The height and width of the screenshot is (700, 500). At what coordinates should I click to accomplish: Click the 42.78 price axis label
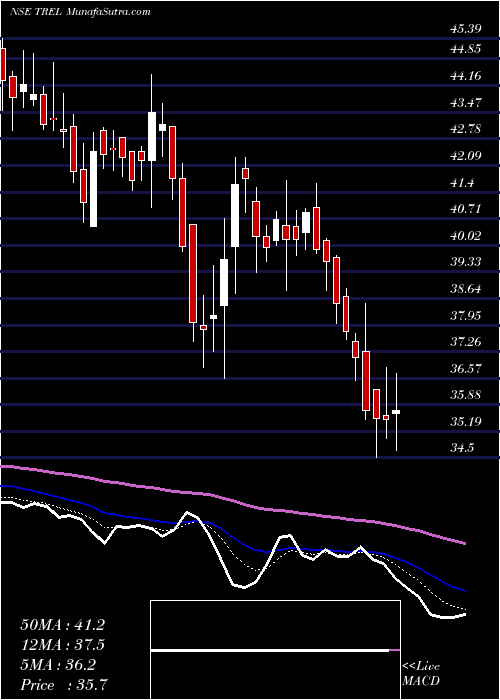[466, 129]
